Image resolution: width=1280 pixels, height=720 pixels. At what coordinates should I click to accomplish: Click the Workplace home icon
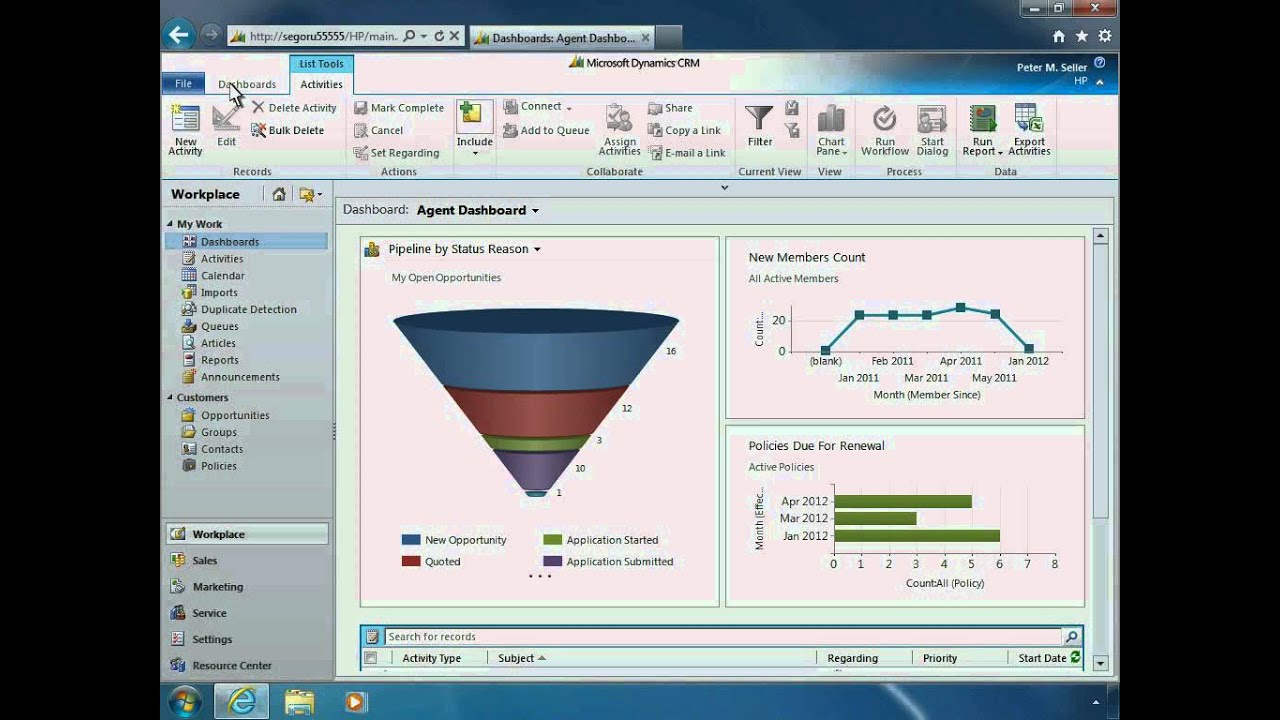(x=279, y=194)
